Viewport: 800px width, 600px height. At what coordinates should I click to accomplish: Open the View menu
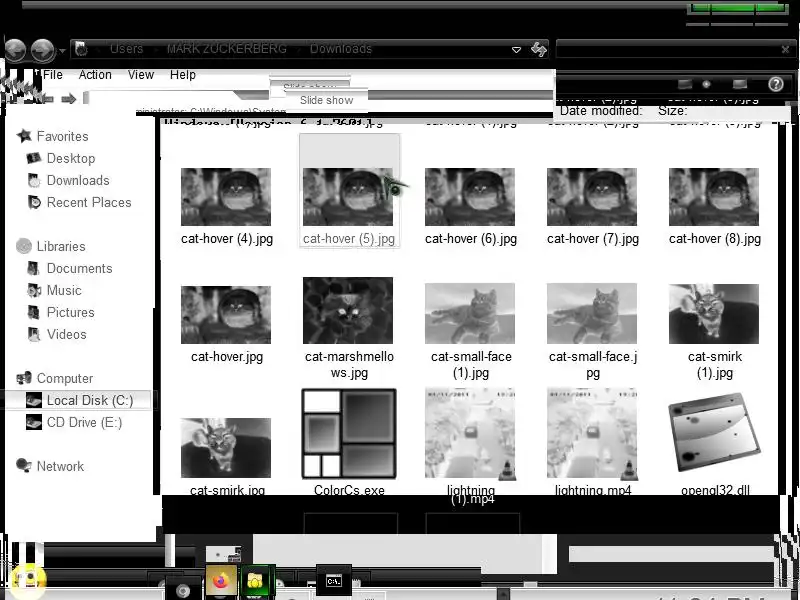click(141, 75)
